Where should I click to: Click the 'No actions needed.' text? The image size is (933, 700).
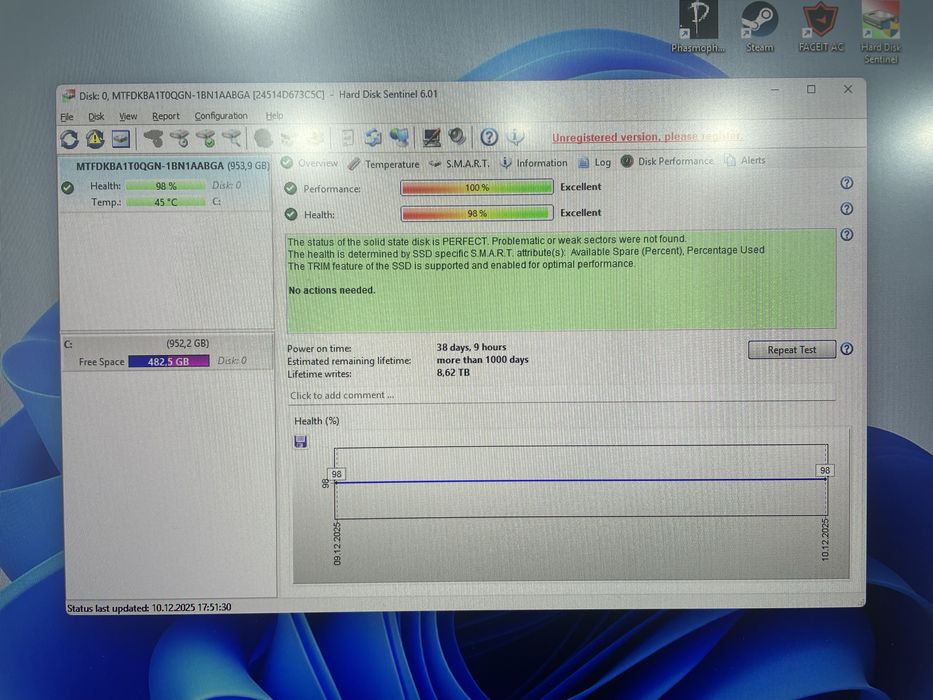(x=332, y=290)
